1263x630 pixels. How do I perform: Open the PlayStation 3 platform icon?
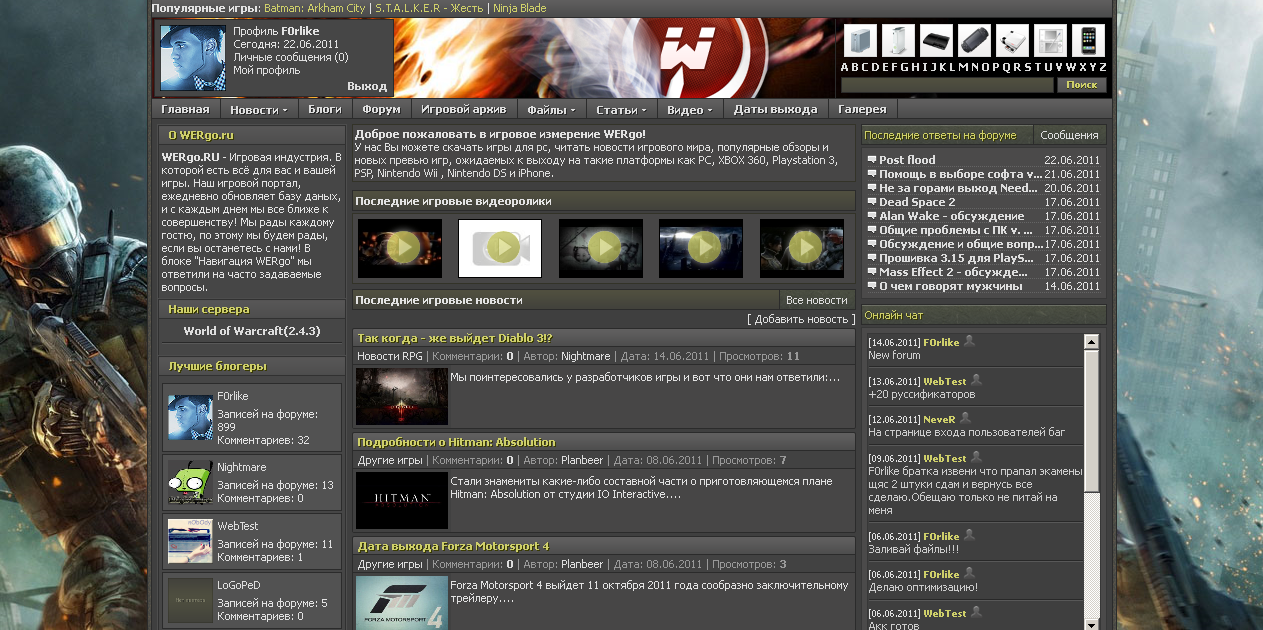coord(936,41)
